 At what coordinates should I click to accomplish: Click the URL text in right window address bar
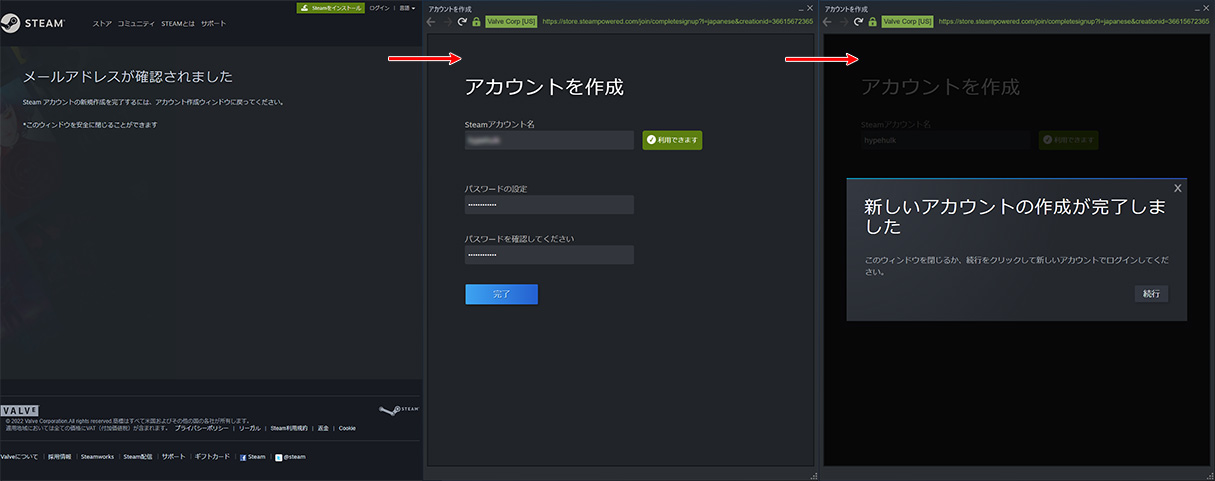[1074, 21]
